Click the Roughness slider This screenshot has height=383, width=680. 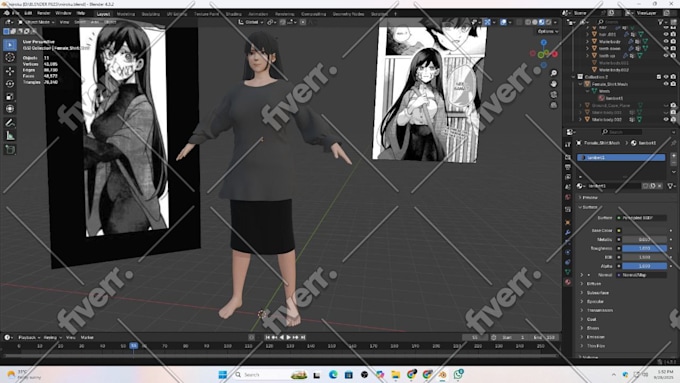[x=645, y=248]
